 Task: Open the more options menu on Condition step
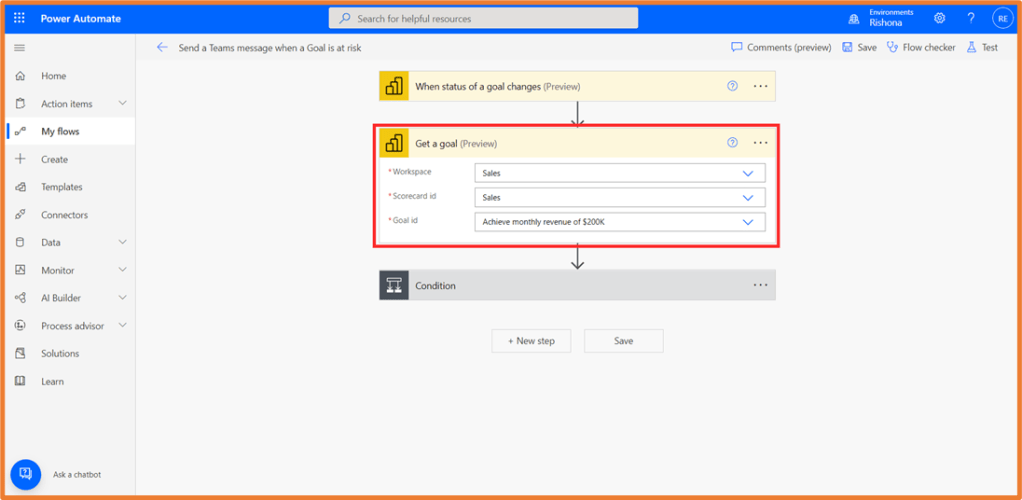[x=760, y=285]
